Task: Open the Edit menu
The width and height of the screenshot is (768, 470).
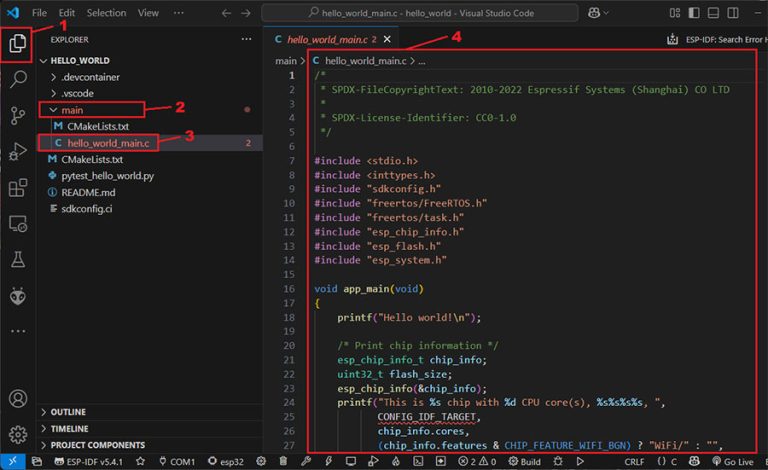Action: pos(67,13)
